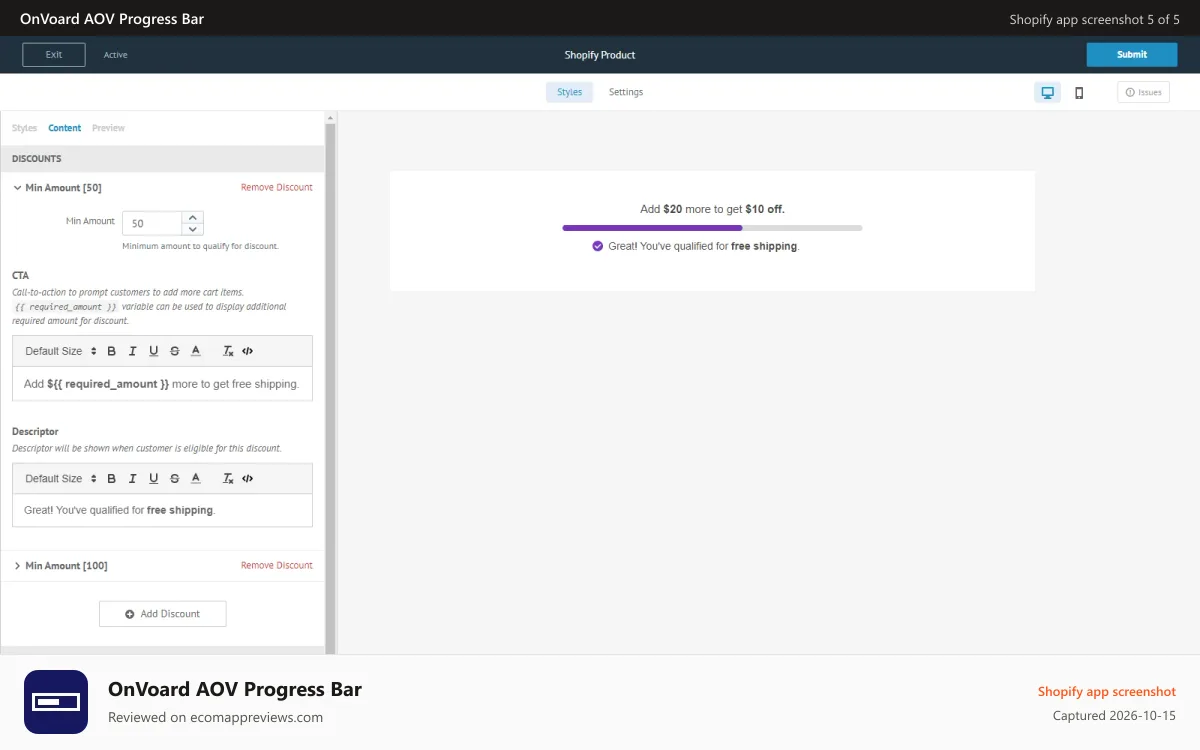Open the Issues button
This screenshot has height=750, width=1200.
[x=1143, y=92]
